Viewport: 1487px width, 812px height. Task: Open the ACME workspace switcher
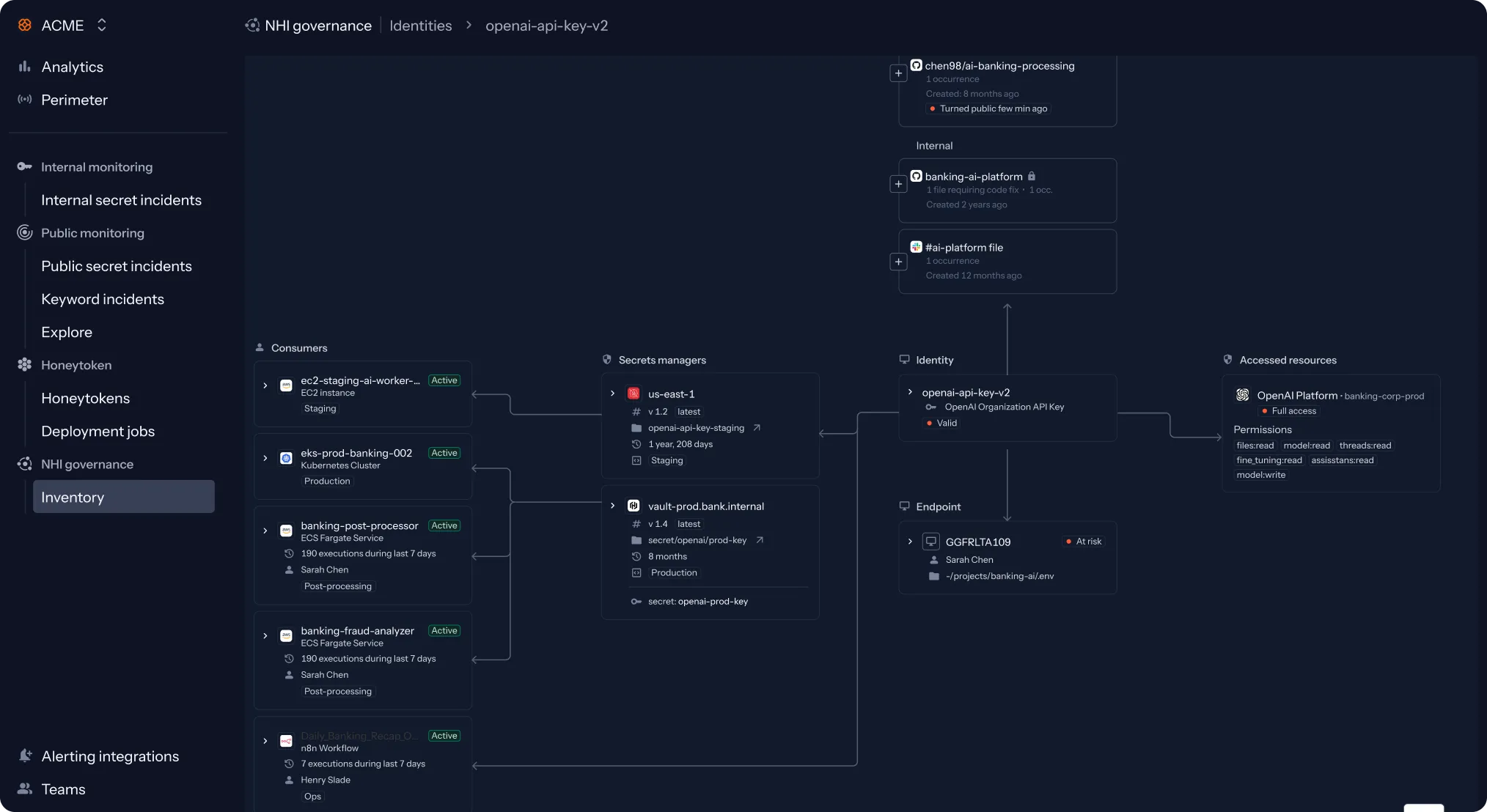(102, 25)
